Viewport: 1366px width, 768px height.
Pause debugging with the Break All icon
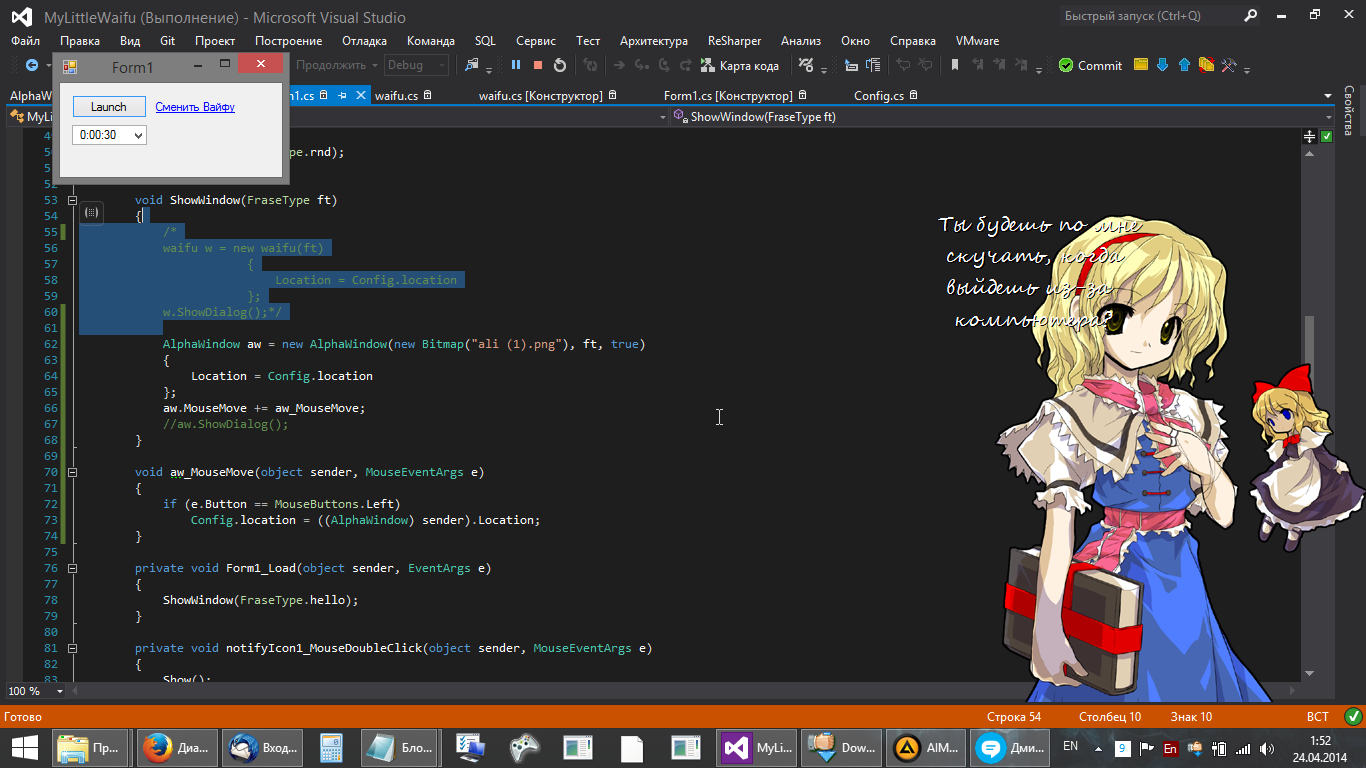pyautogui.click(x=516, y=65)
